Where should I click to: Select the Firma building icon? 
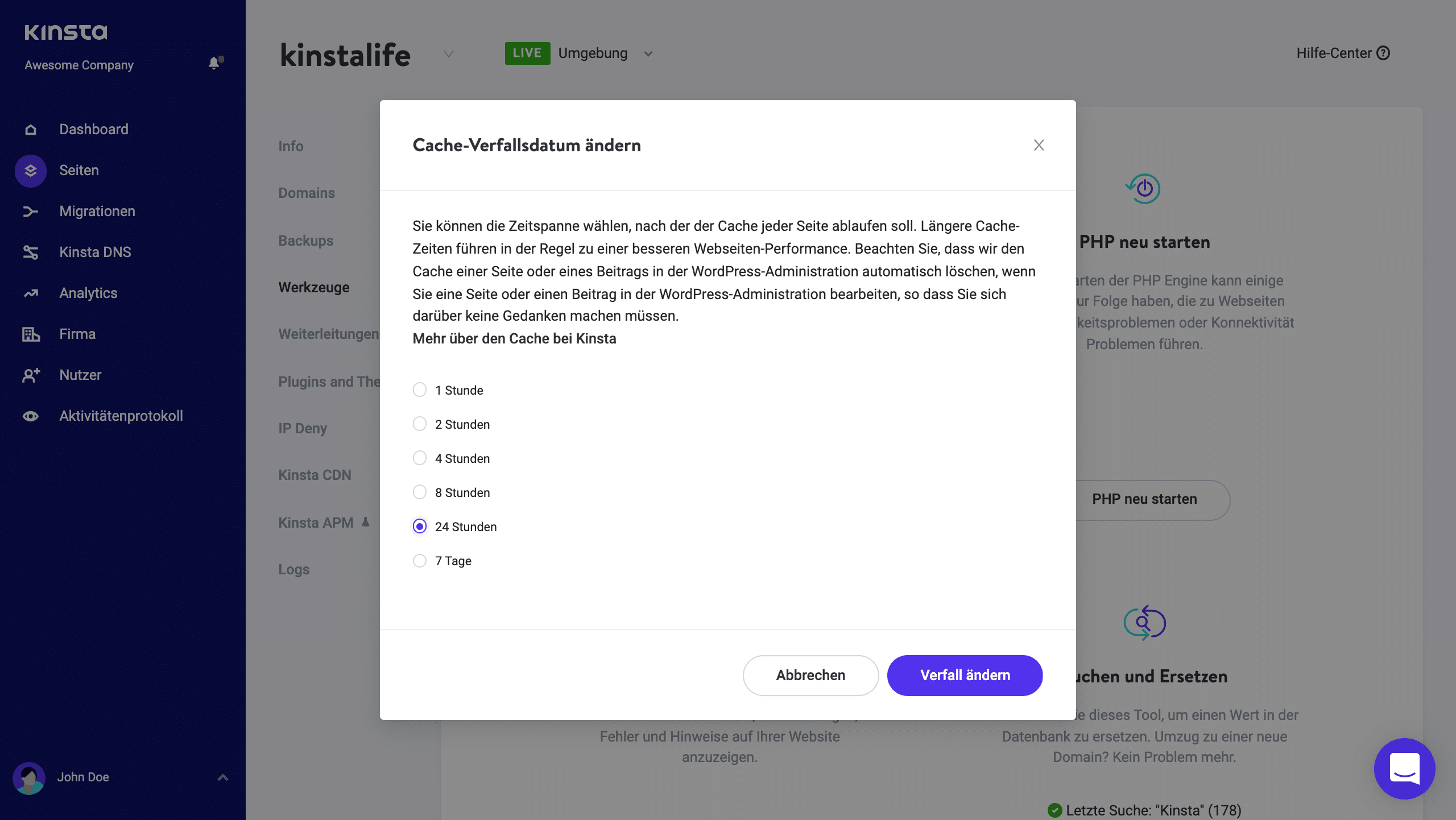[30, 334]
